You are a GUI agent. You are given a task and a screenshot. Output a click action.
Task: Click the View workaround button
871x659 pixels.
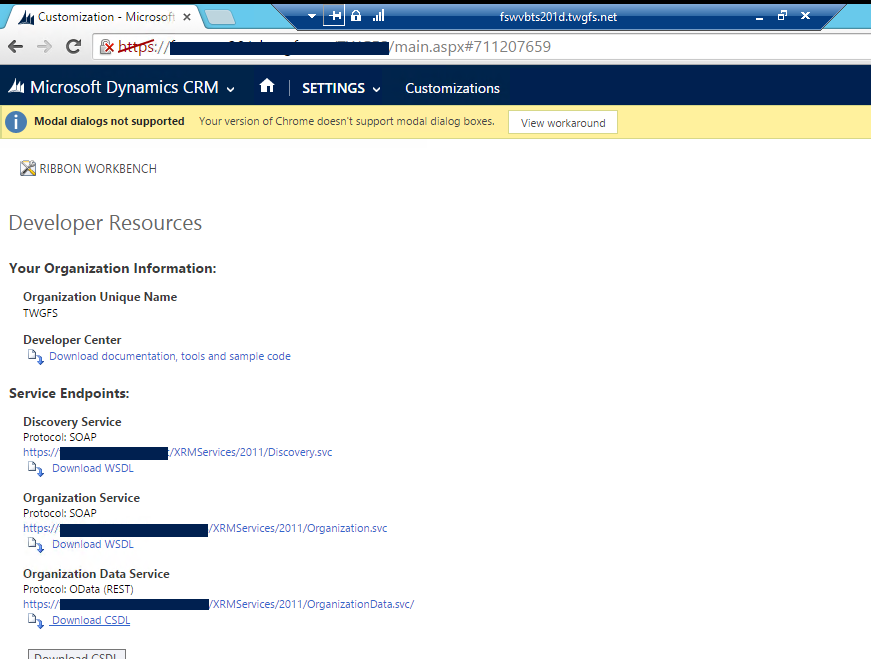pos(563,123)
